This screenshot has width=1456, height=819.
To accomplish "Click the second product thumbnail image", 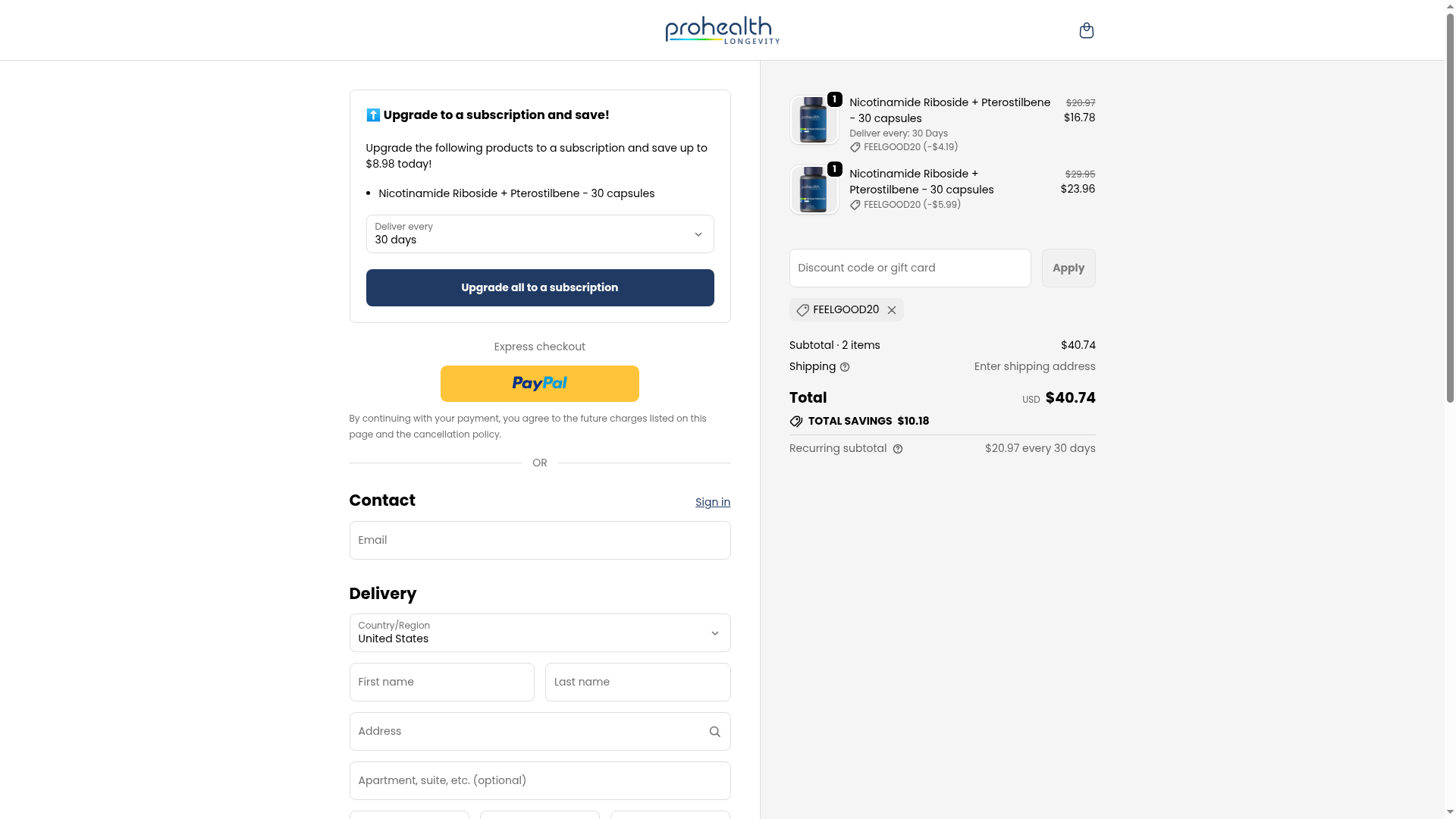I will pos(814,190).
